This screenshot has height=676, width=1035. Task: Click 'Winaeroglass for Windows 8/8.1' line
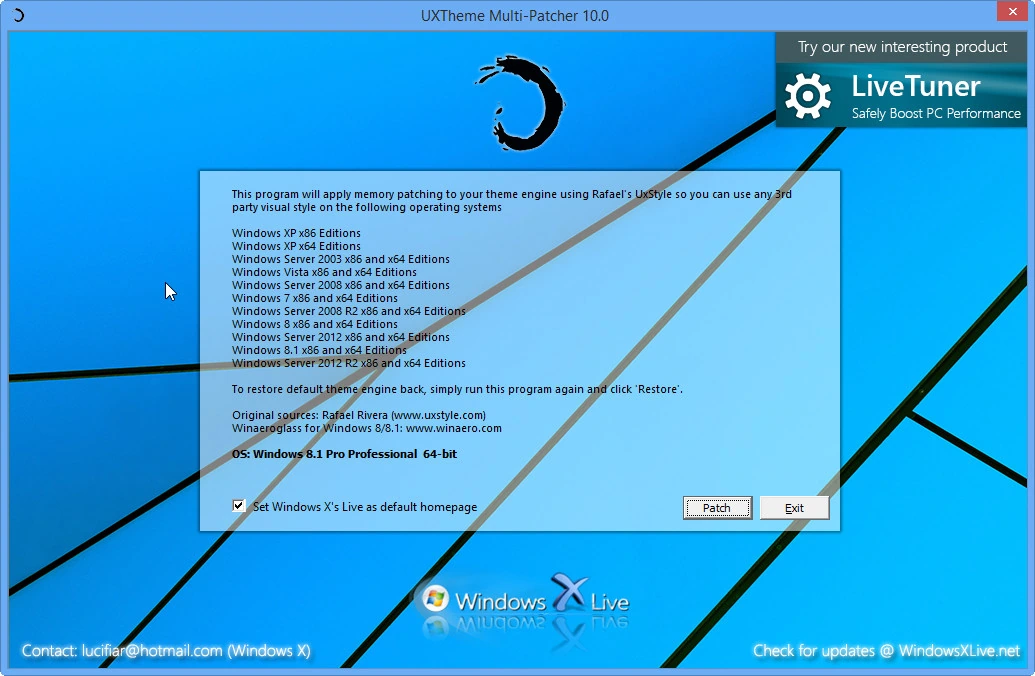366,428
